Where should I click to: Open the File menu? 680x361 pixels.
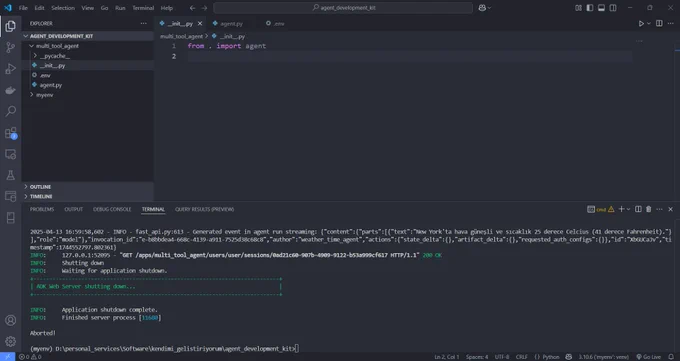[x=23, y=8]
